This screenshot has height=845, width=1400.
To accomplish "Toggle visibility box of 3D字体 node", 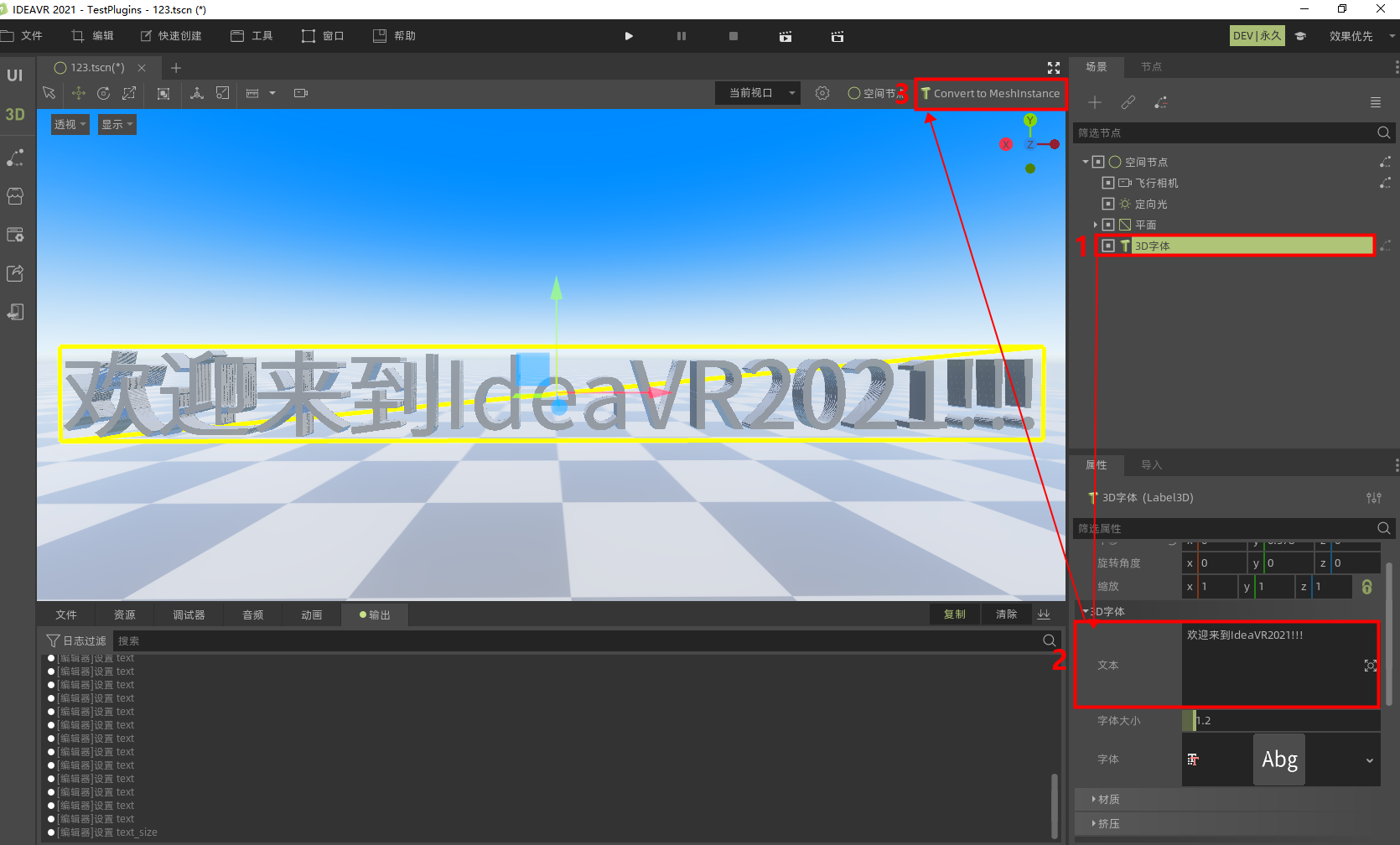I will pos(1108,246).
